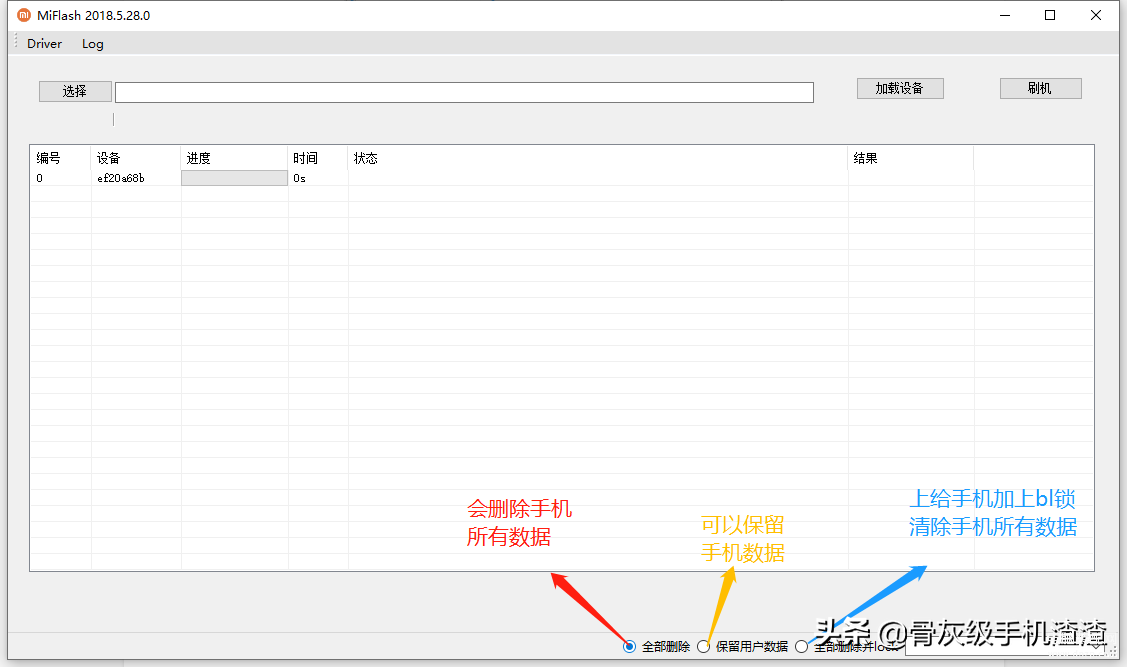Open the script dropdown in the status bar
The height and width of the screenshot is (667, 1127).
(x=1096, y=645)
